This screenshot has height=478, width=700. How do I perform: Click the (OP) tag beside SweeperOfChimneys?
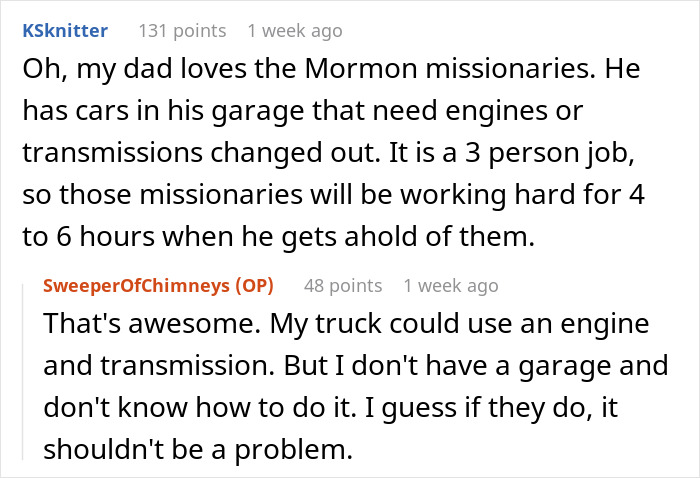coord(258,286)
